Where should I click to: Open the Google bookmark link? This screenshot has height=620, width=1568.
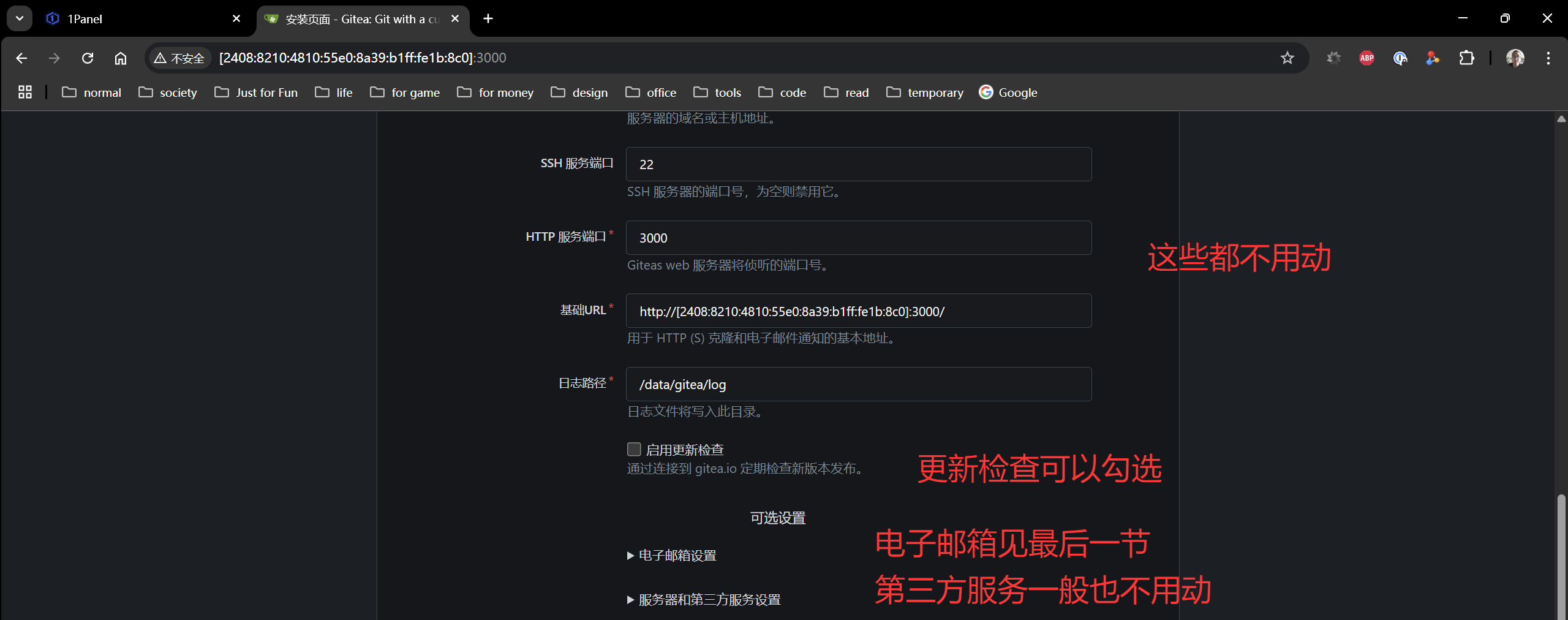[x=1008, y=93]
